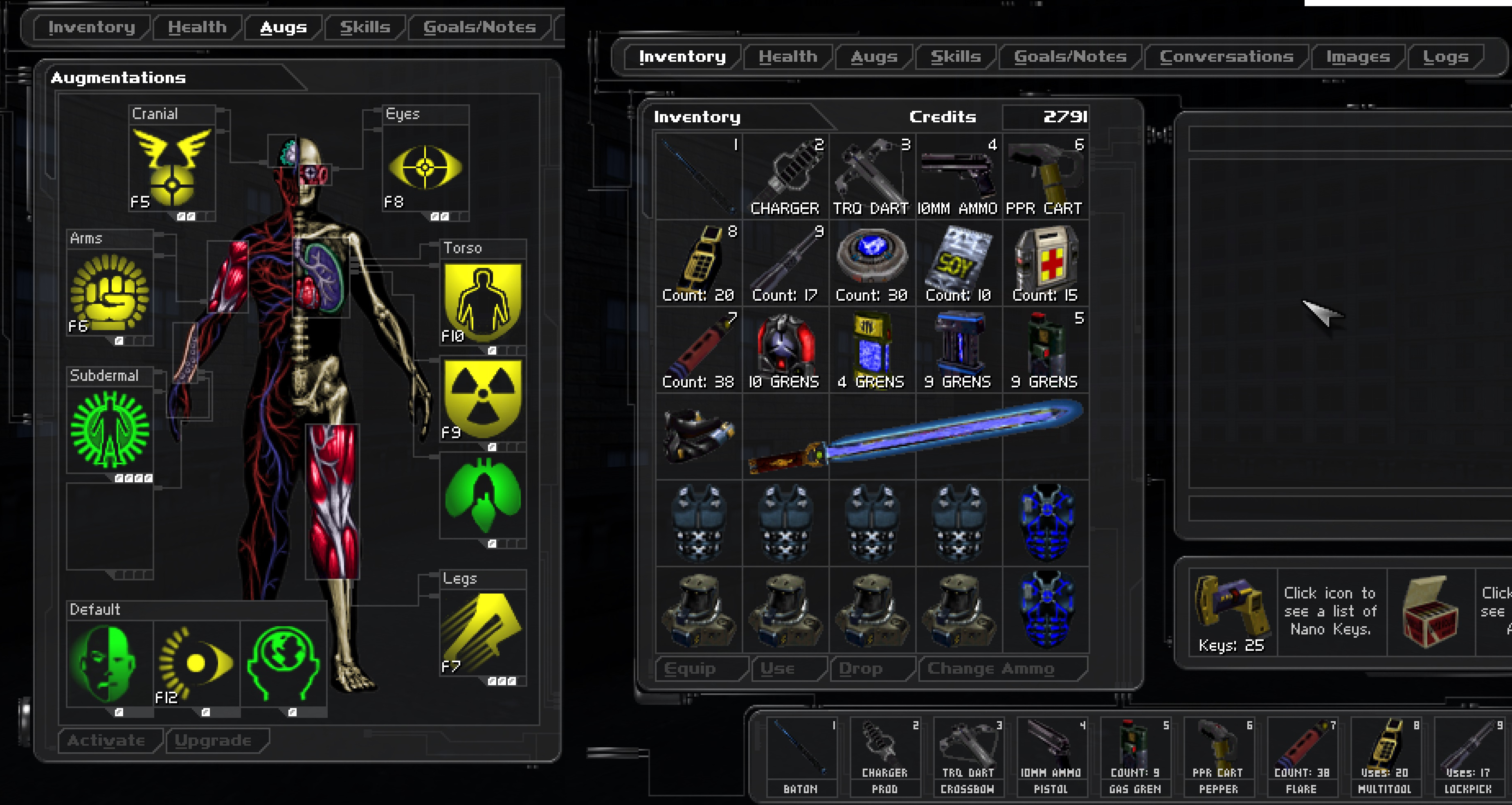
Task: Click the Upgrade augmentation button
Action: point(217,740)
